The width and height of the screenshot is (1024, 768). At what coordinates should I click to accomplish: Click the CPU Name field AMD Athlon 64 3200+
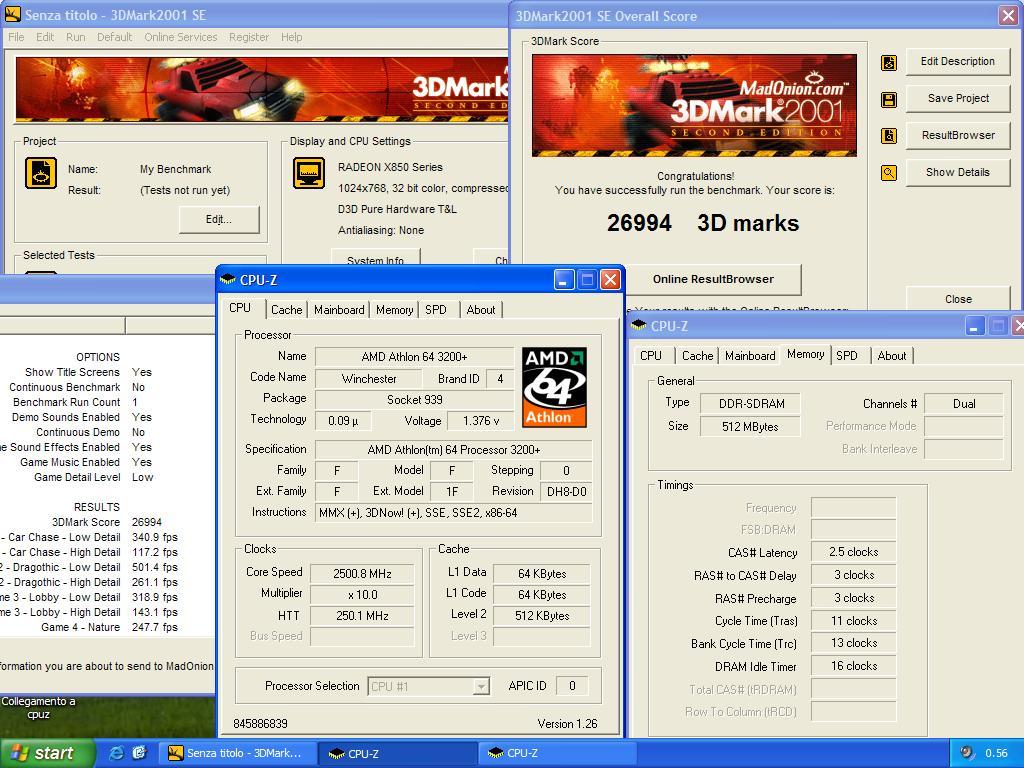click(414, 357)
